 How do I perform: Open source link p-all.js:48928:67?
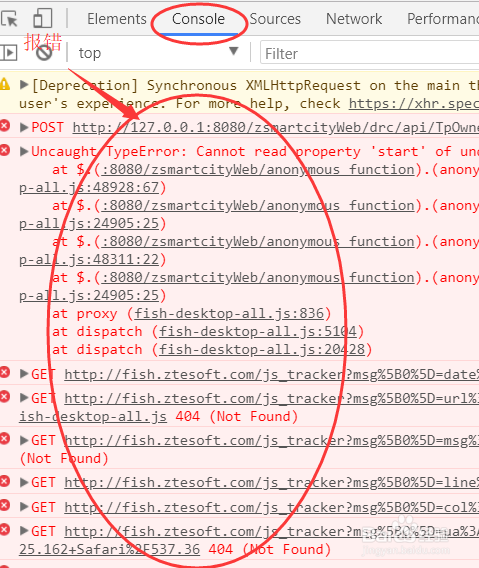(89, 188)
